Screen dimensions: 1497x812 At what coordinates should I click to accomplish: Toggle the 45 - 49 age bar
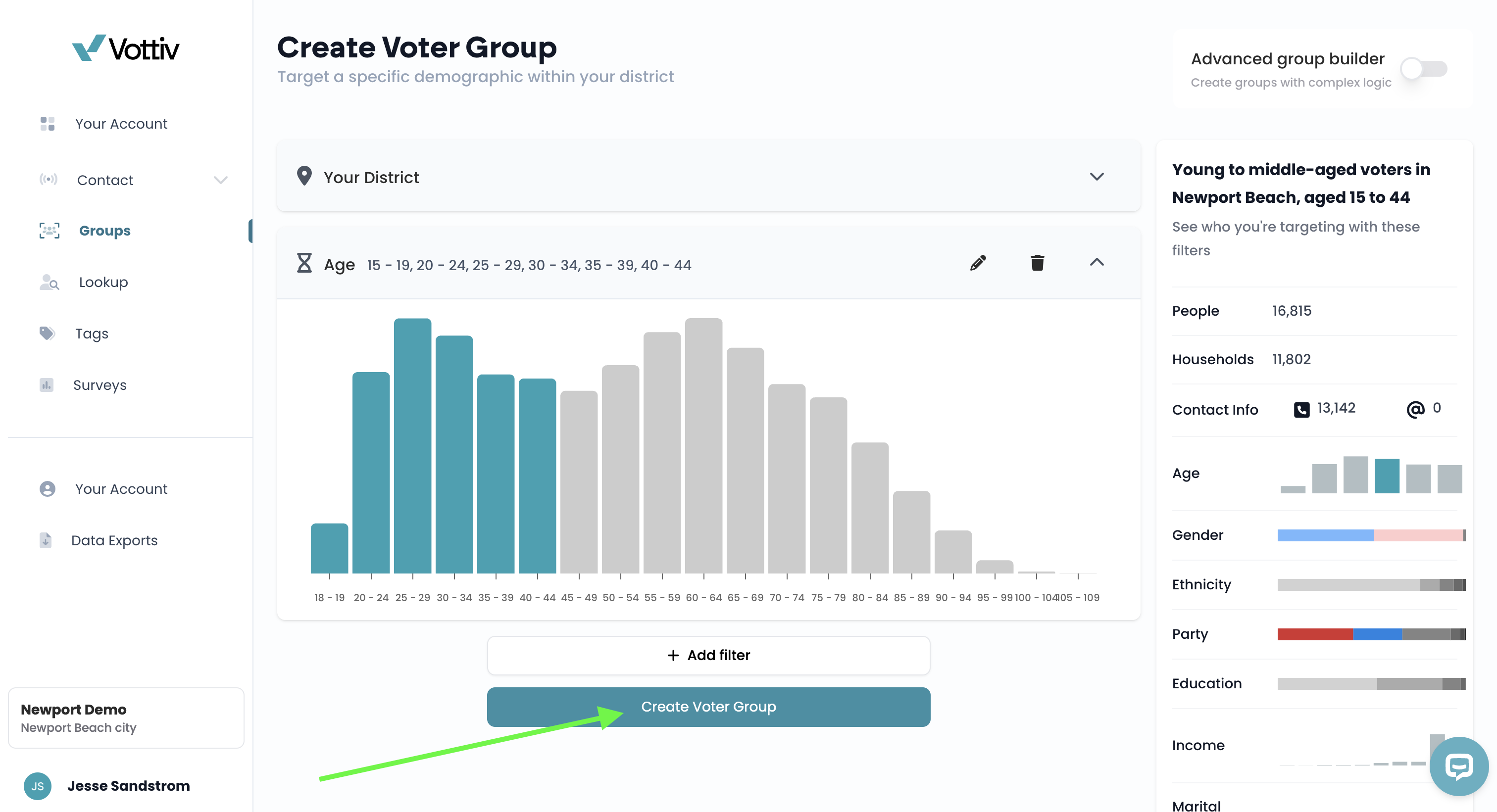579,482
